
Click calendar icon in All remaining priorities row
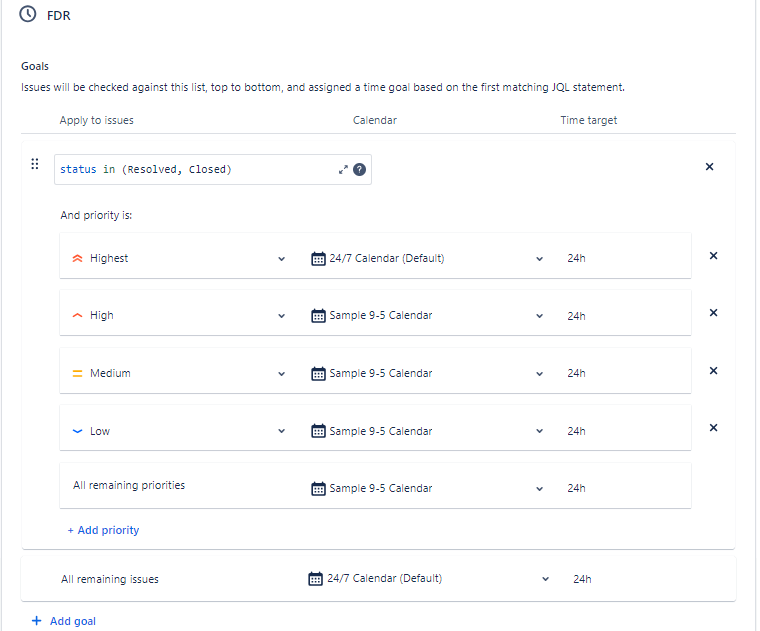pyautogui.click(x=318, y=489)
